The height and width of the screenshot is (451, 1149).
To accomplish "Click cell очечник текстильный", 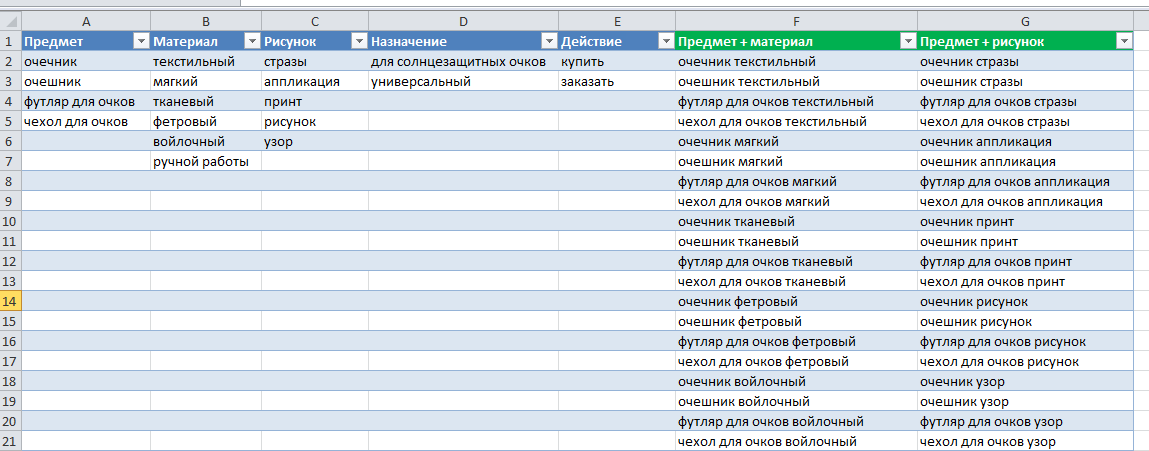I will (x=796, y=62).
